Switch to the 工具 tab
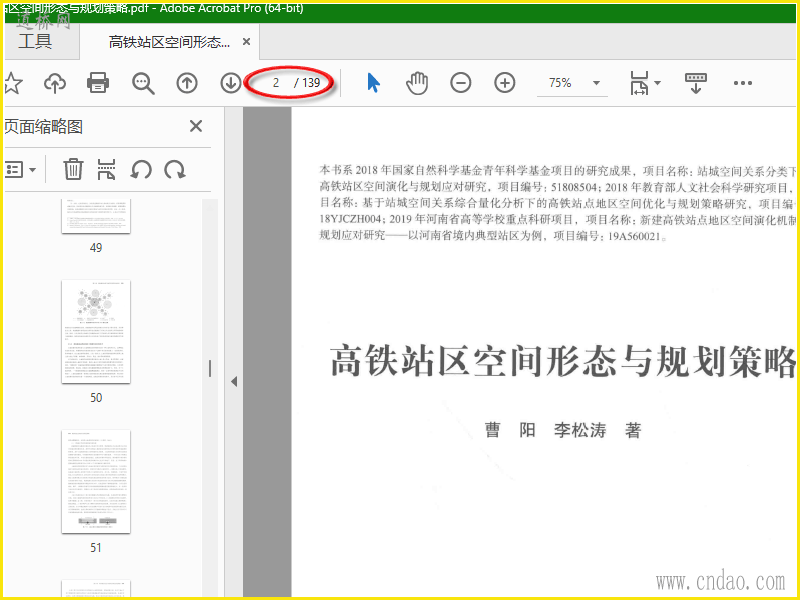The height and width of the screenshot is (600, 800). click(35, 41)
